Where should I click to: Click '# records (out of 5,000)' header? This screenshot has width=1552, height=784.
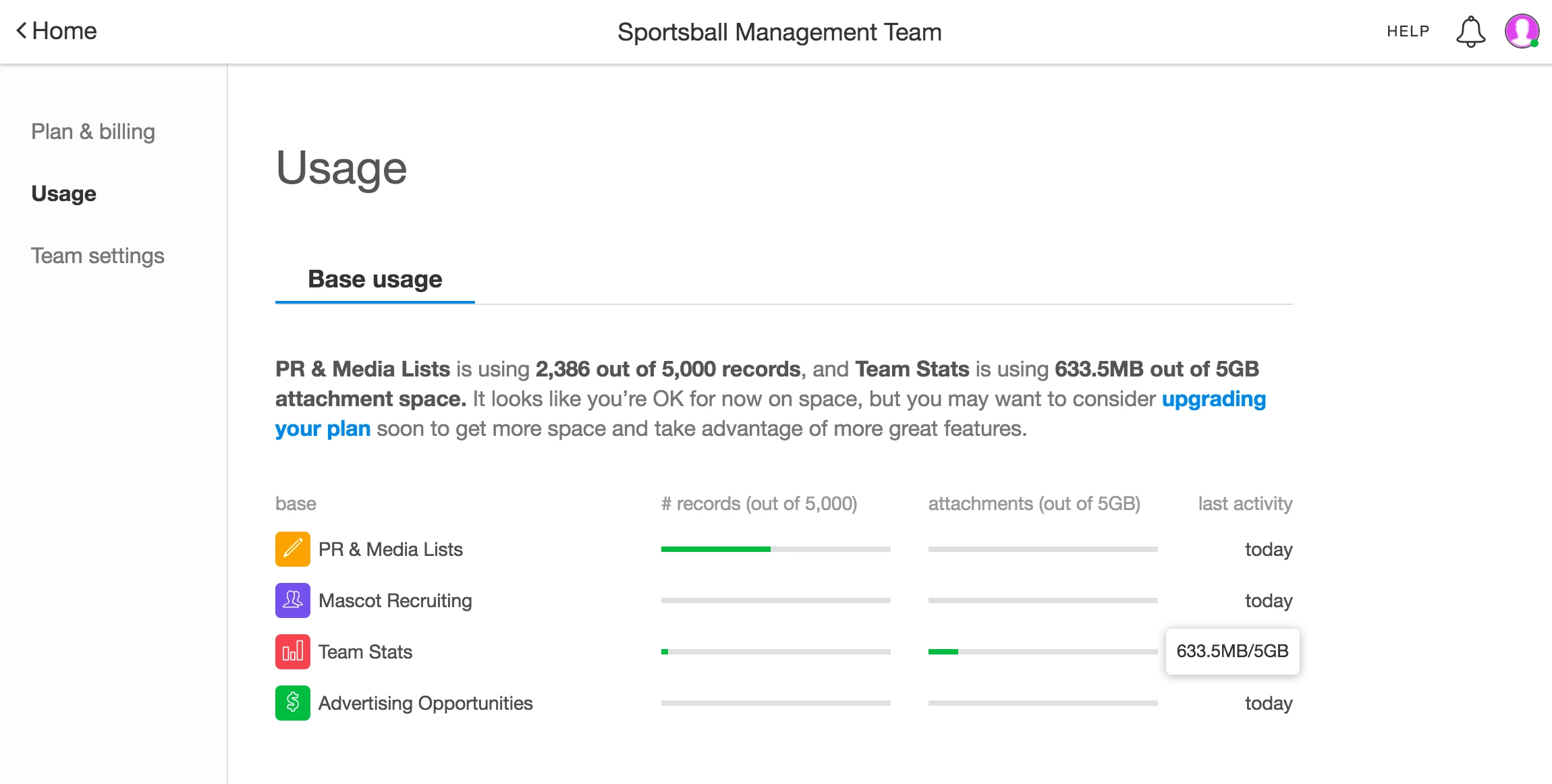tap(759, 503)
